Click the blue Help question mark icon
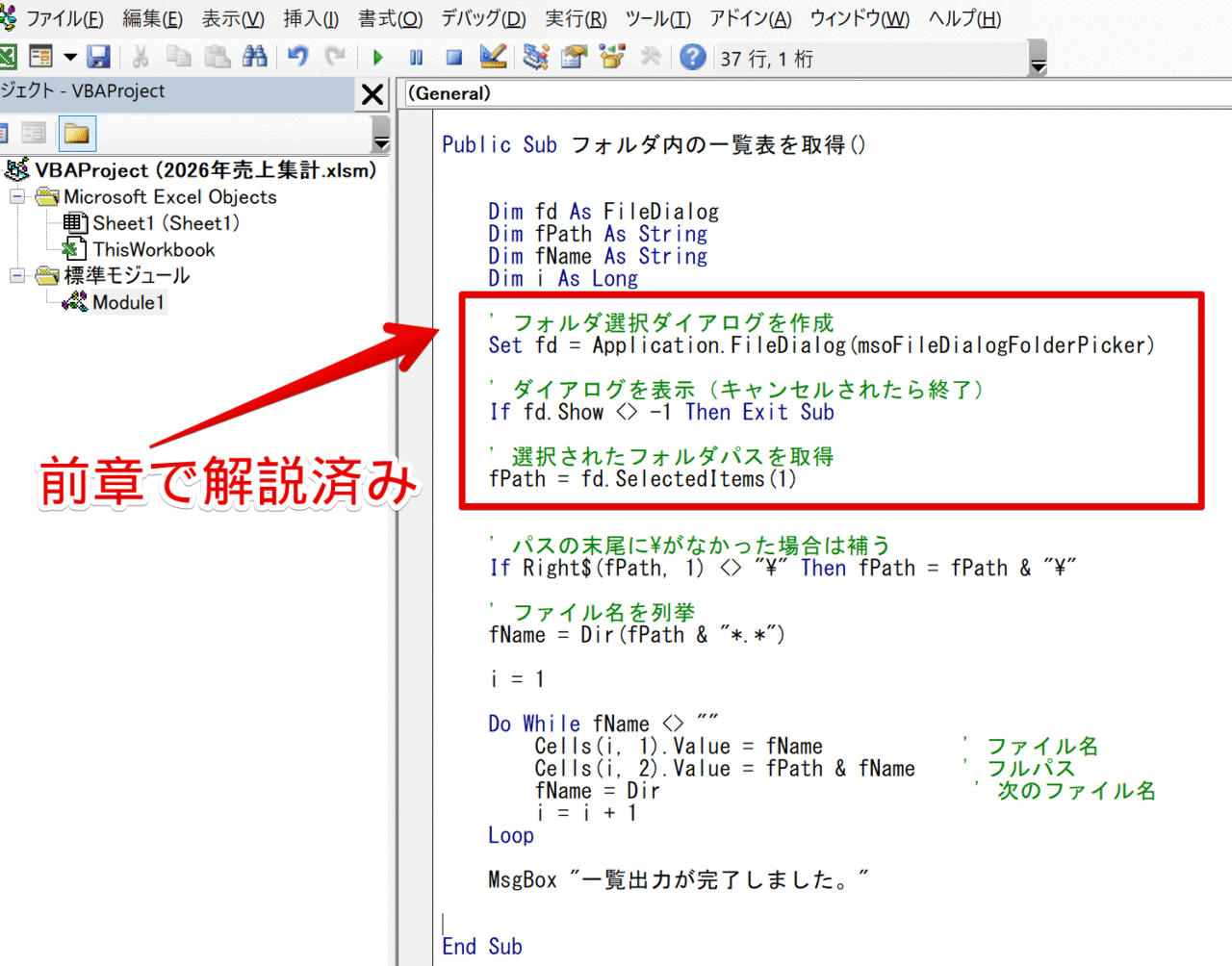Screen dimensions: 1232x966 (x=692, y=58)
